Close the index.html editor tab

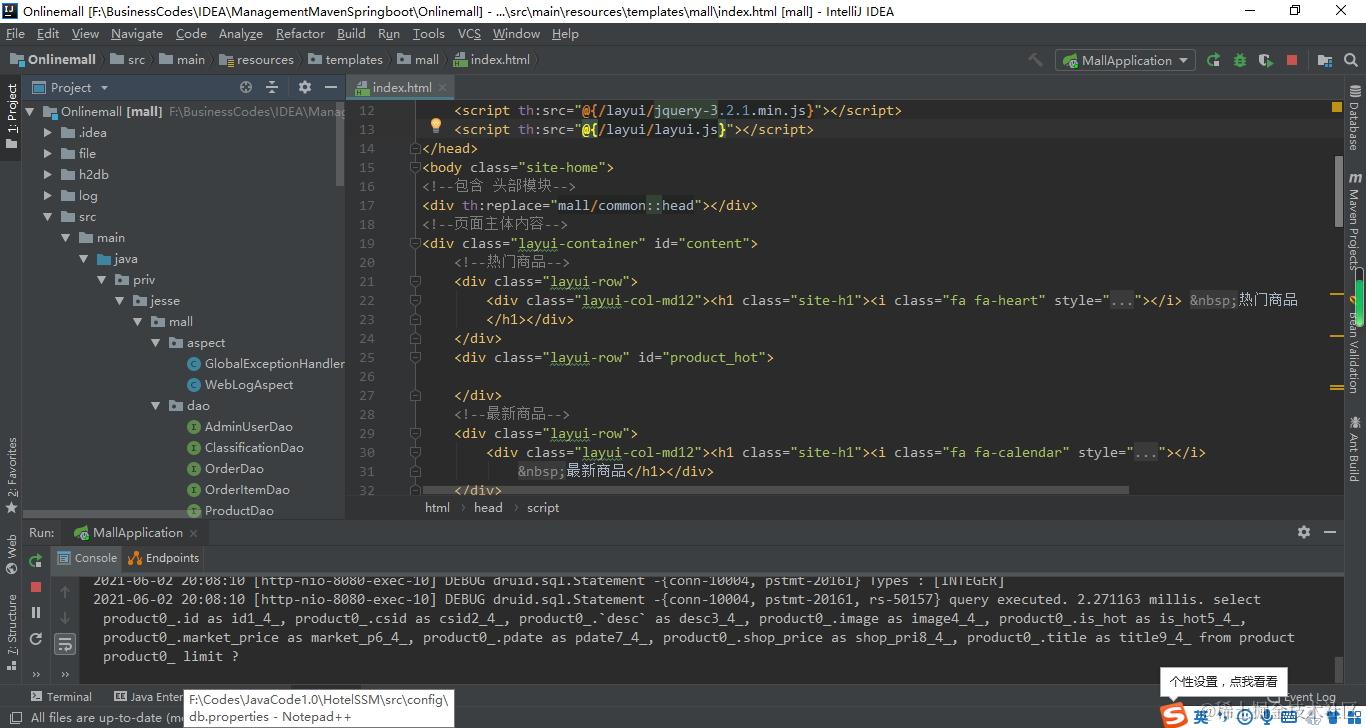click(443, 88)
